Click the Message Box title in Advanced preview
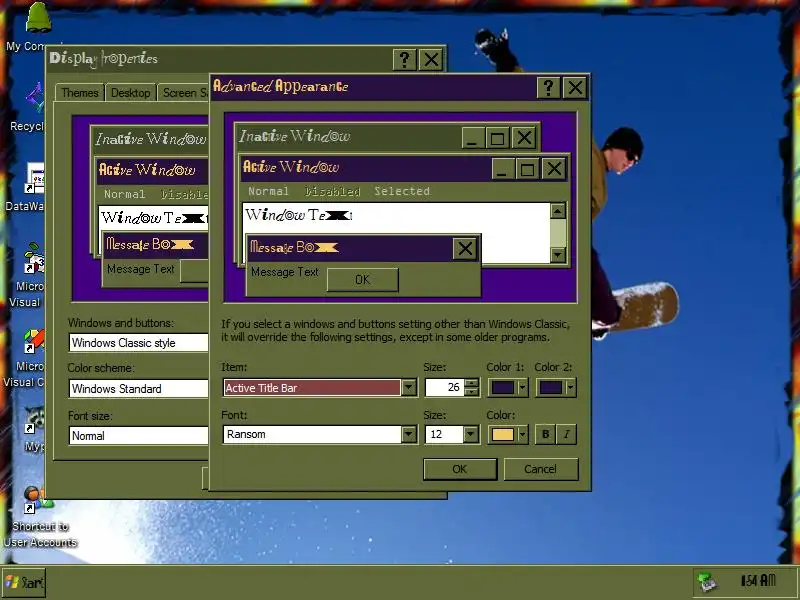The height and width of the screenshot is (600, 800). [293, 247]
